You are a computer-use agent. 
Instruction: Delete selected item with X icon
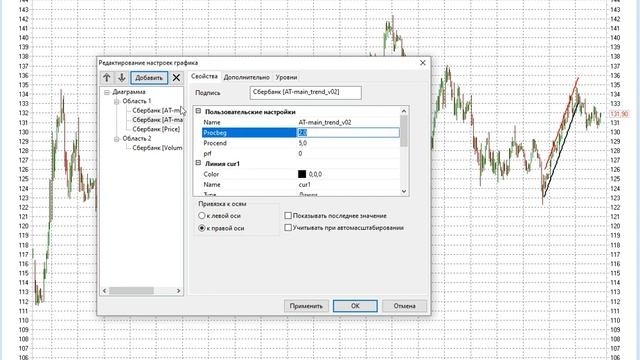176,78
